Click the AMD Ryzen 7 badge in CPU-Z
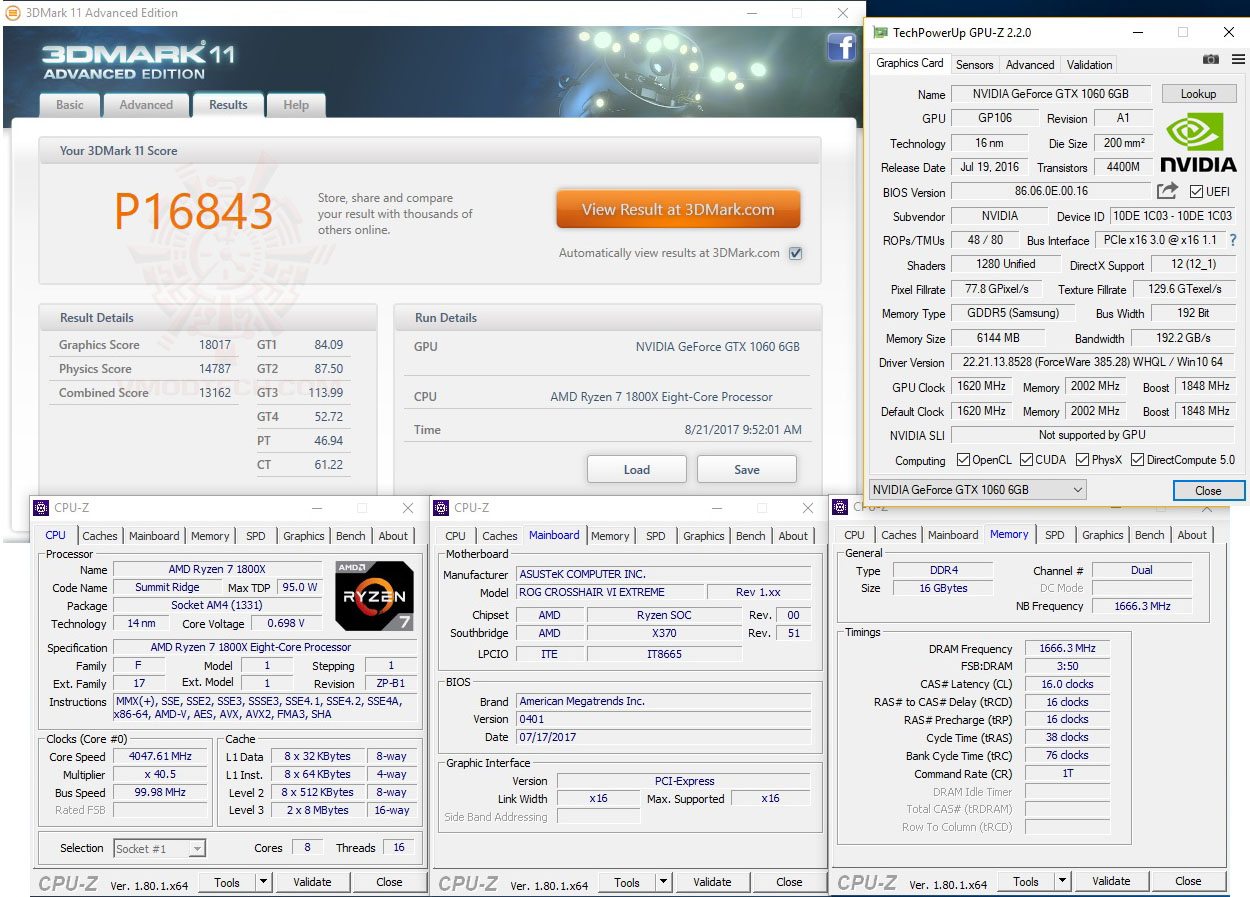Viewport: 1250px width, 897px height. pos(374,596)
